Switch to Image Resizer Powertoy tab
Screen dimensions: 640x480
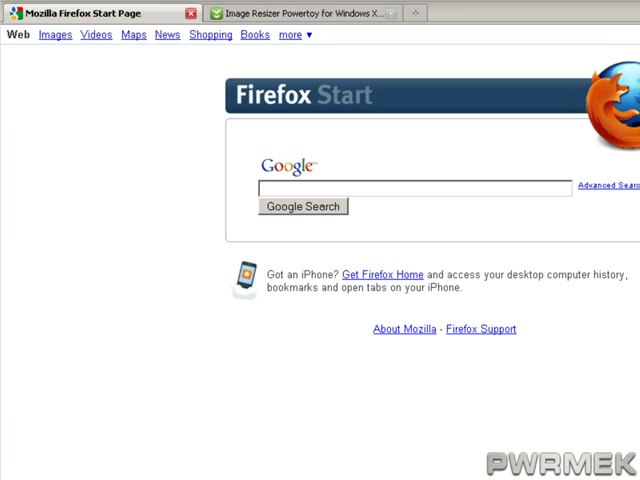pyautogui.click(x=302, y=13)
